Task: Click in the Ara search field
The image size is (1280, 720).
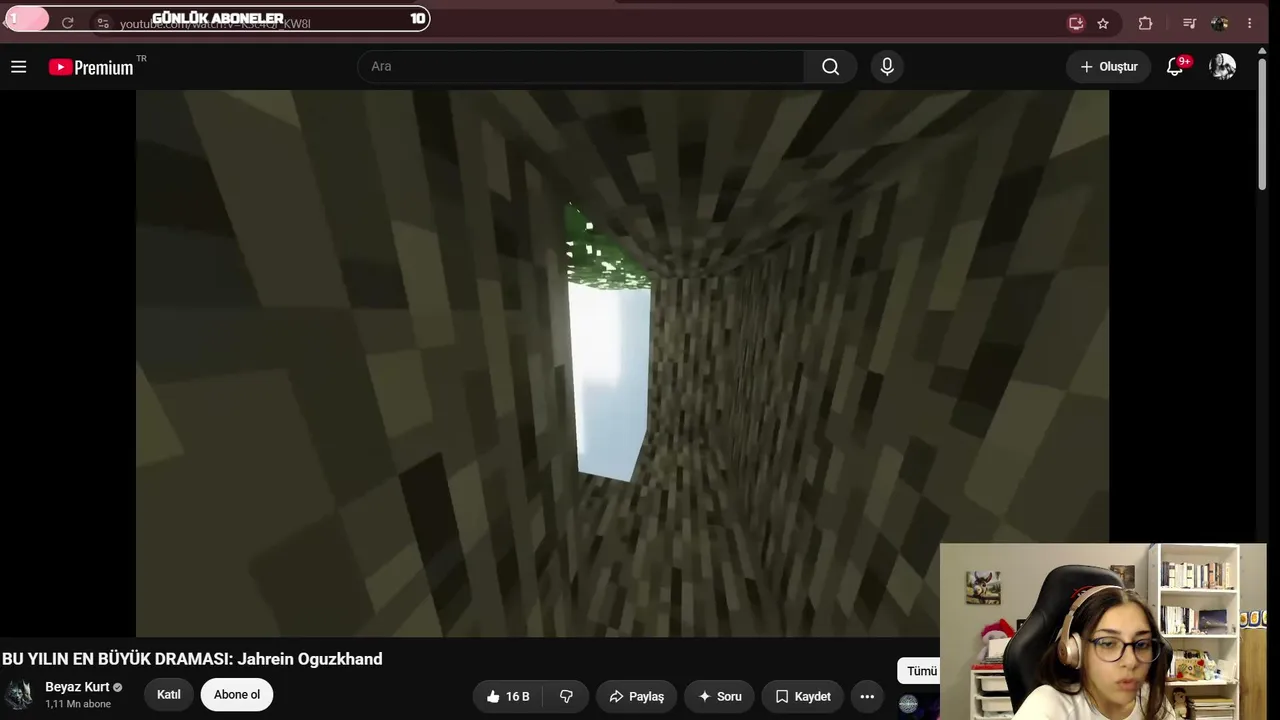Action: [580, 67]
